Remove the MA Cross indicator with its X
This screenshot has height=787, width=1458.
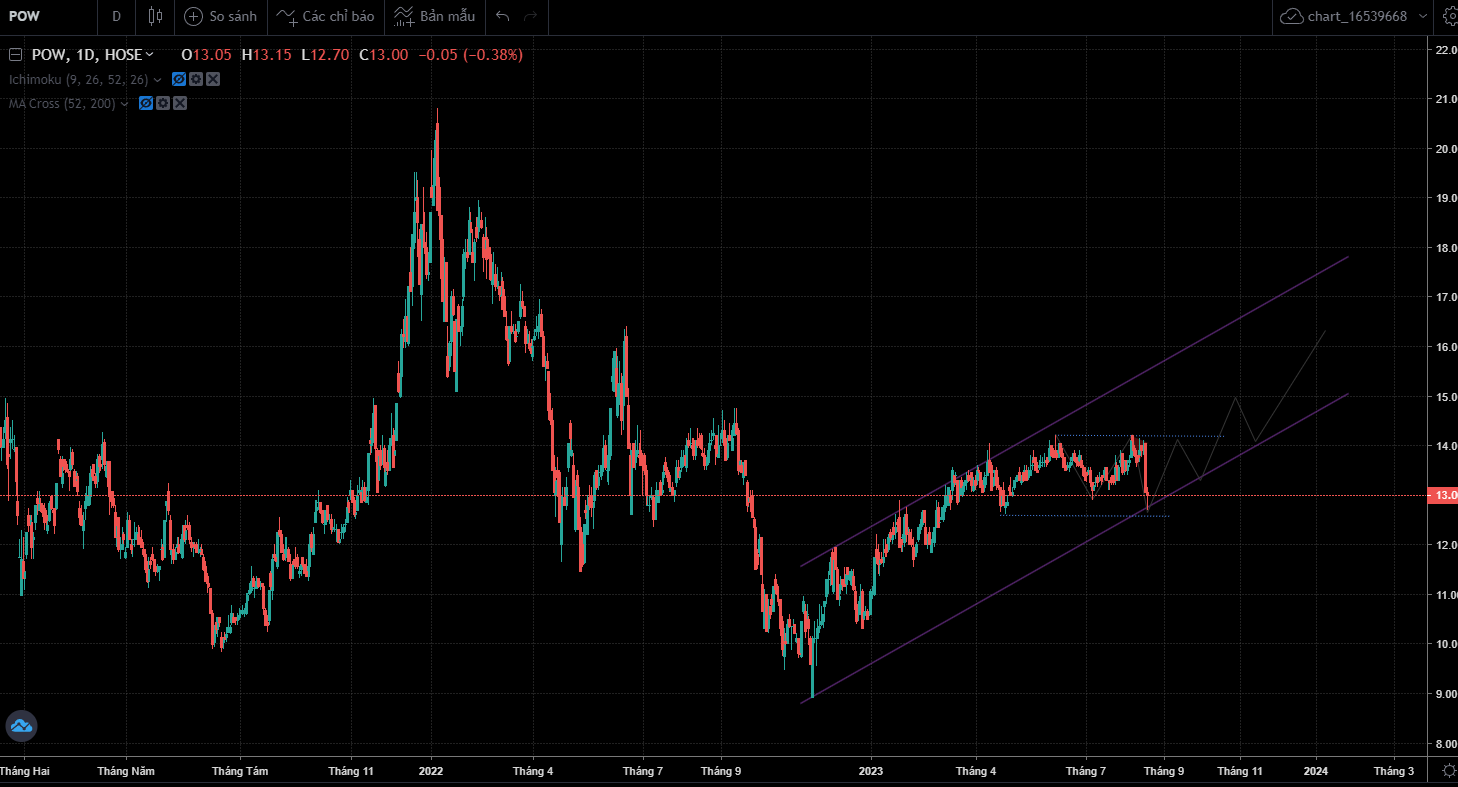180,103
